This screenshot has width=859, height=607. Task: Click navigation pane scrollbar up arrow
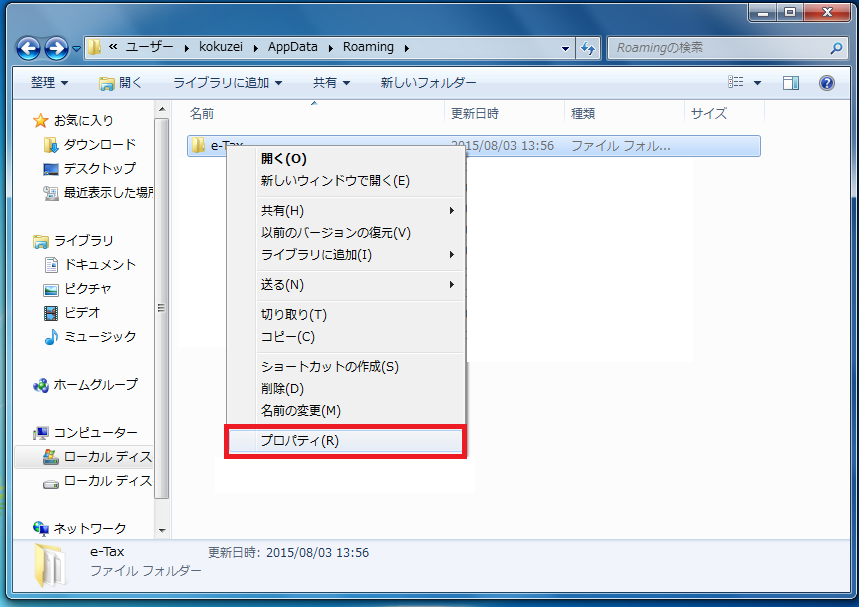[162, 110]
